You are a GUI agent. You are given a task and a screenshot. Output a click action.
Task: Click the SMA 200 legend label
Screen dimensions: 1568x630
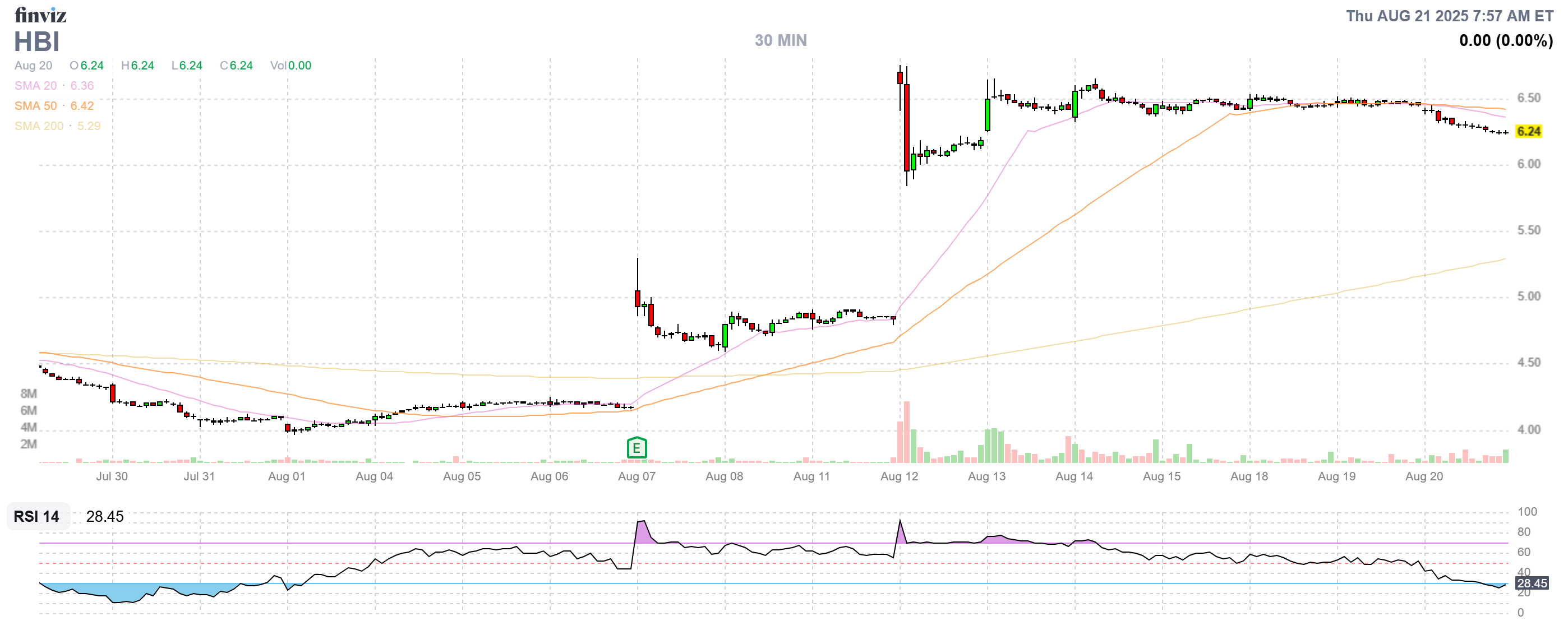tap(38, 126)
